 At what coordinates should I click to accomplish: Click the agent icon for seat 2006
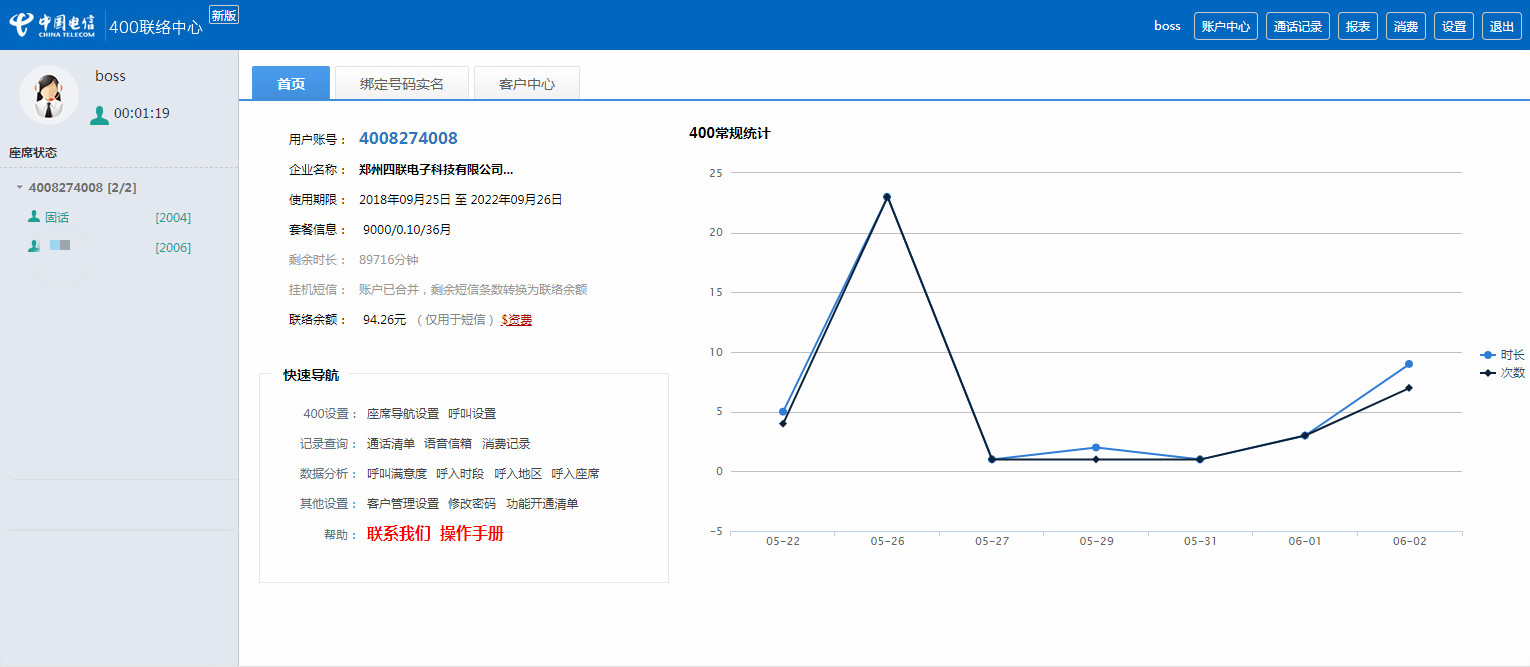(34, 247)
